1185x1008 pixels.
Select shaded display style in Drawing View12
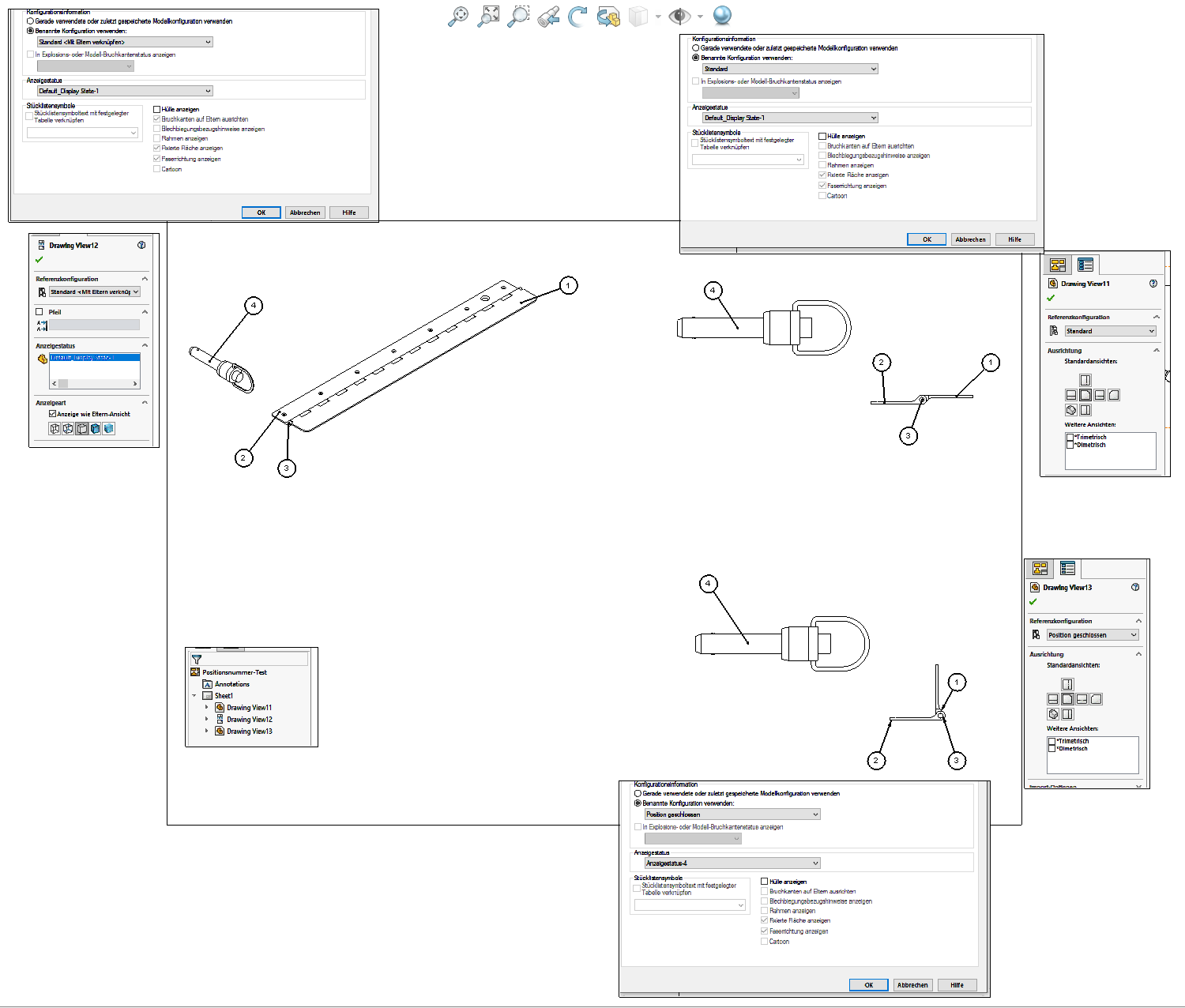click(x=109, y=429)
